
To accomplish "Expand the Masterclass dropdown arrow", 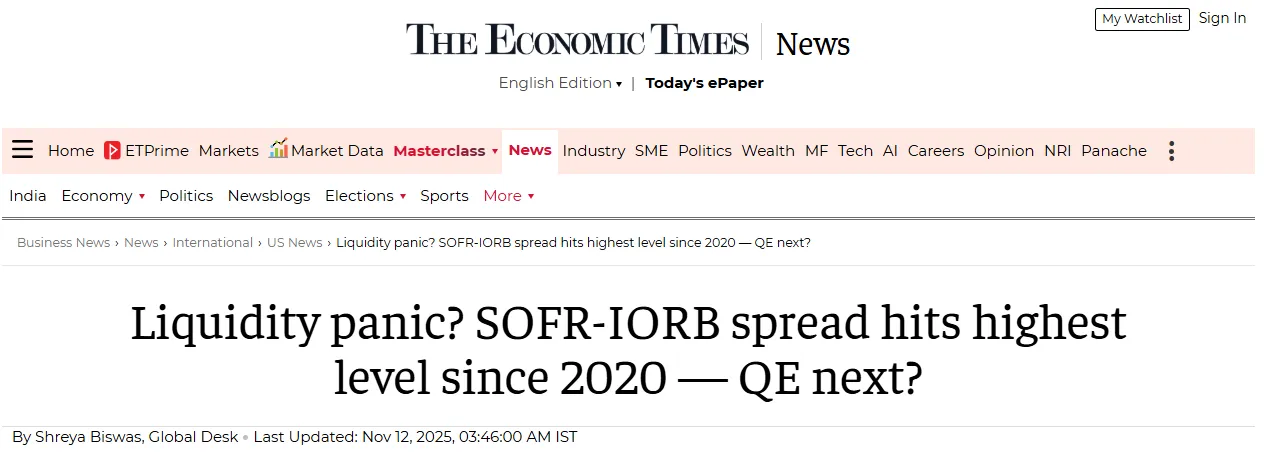I will point(494,152).
